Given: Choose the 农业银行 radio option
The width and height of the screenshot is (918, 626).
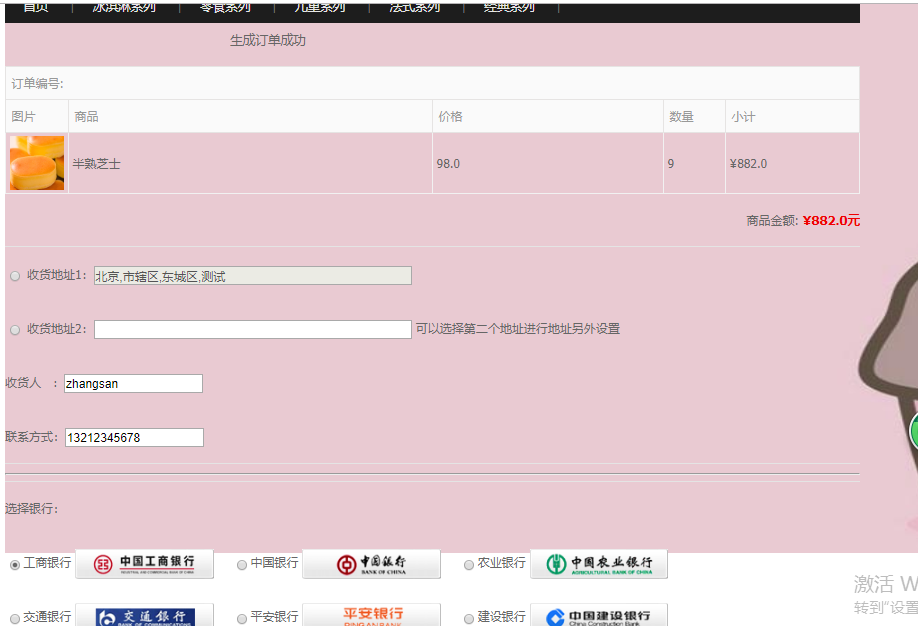Looking at the screenshot, I should click(x=469, y=565).
